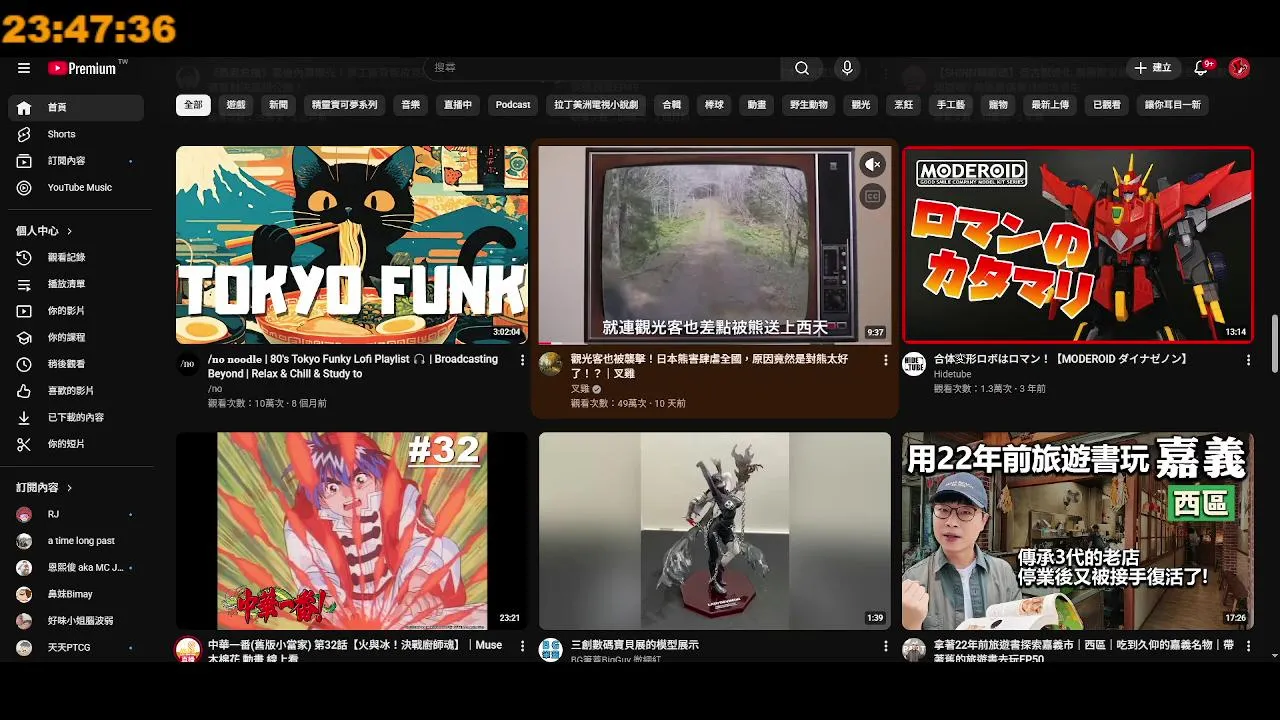Expand 訂閱內容 subscriptions list header
Viewport: 1280px width, 720px height.
coord(45,488)
